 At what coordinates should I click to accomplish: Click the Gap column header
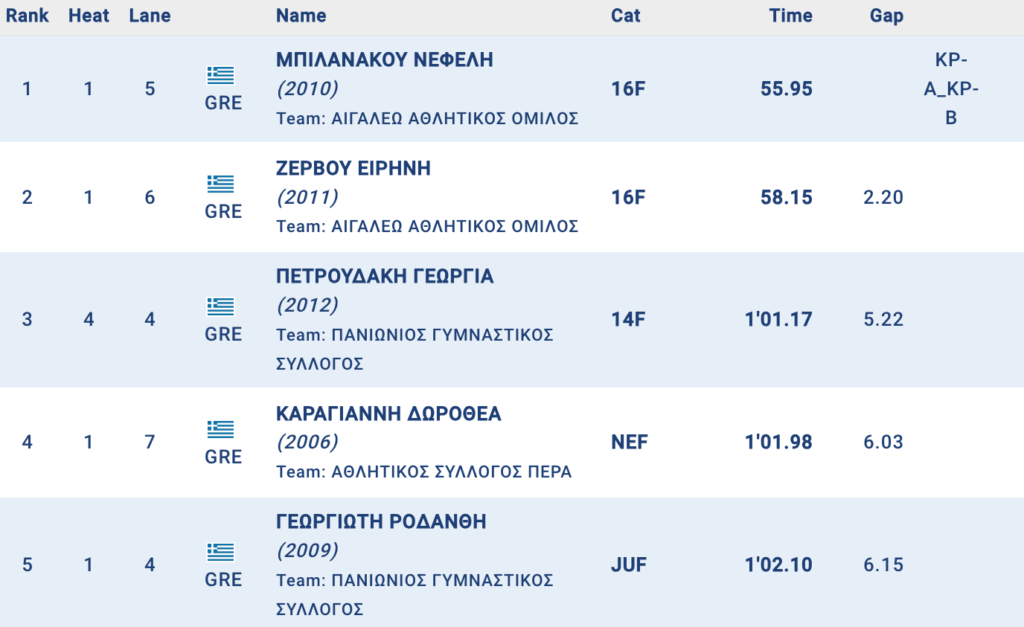(x=886, y=16)
